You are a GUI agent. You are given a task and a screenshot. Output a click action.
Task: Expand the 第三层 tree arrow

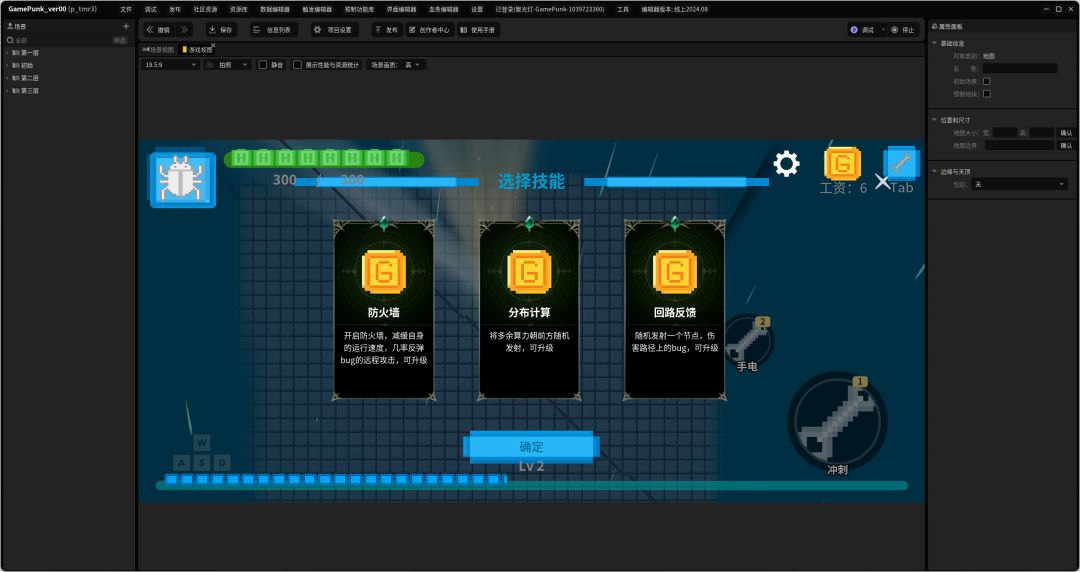point(8,91)
